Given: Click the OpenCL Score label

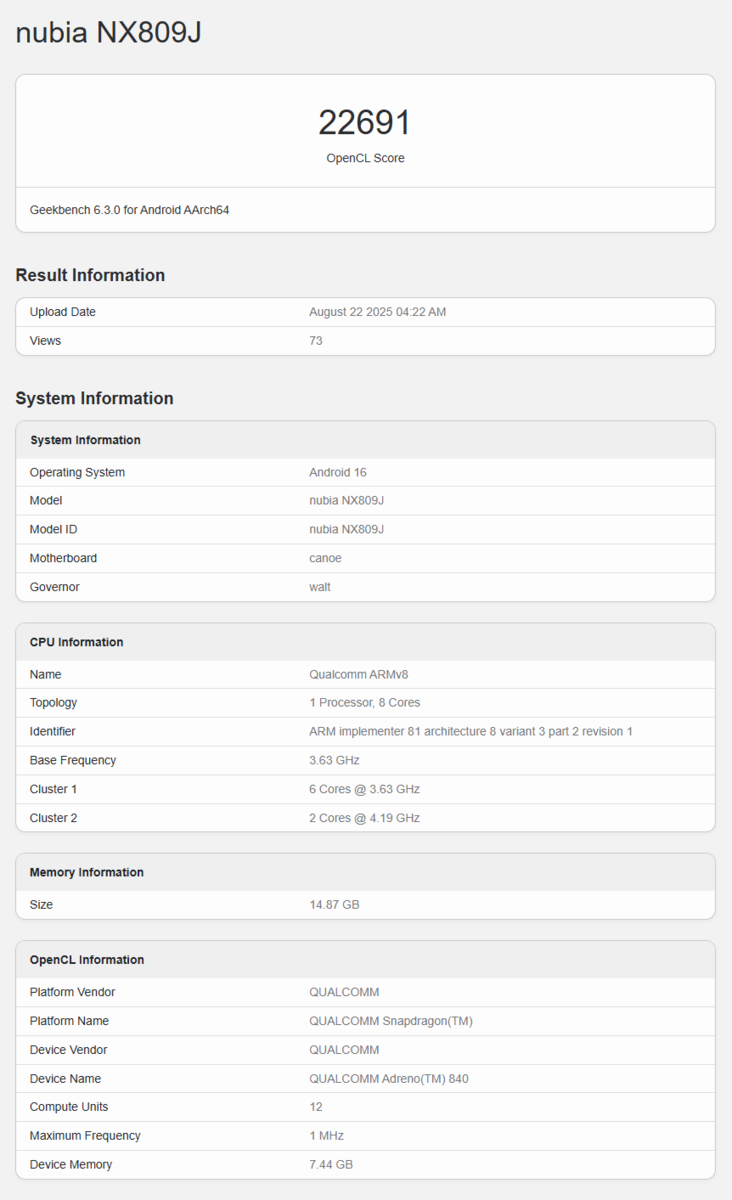Looking at the screenshot, I should pos(365,158).
